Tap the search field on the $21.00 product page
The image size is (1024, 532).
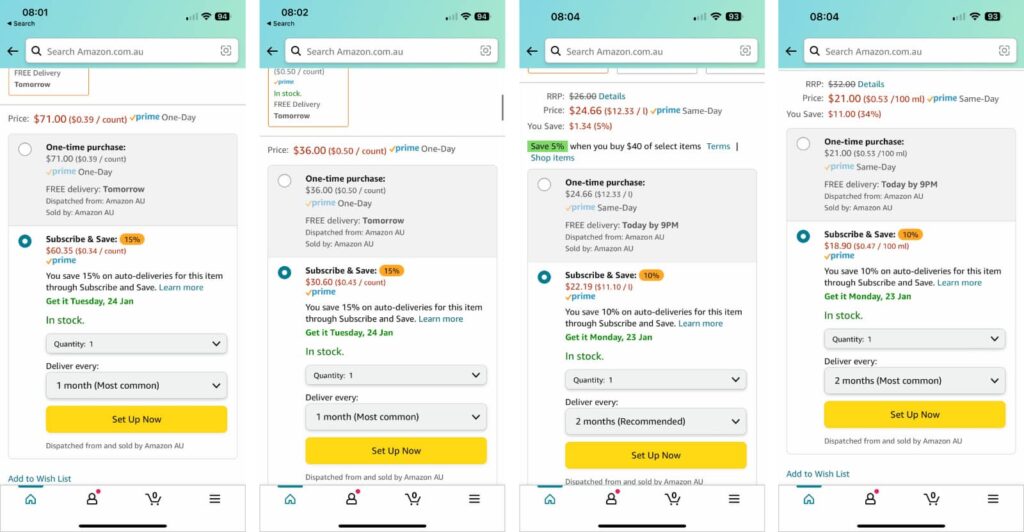tap(900, 51)
